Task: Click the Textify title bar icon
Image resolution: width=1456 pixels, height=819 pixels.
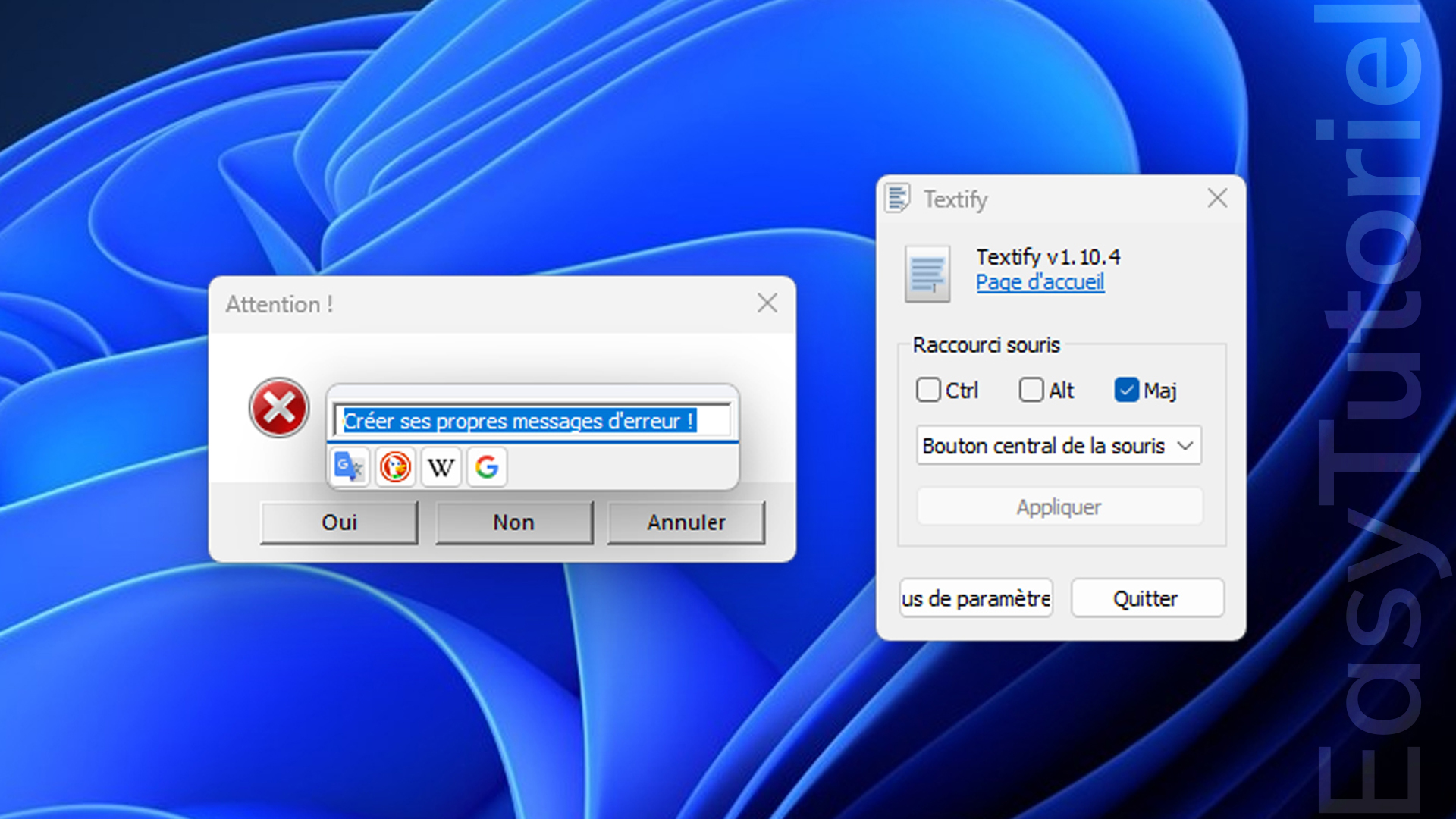Action: click(x=899, y=199)
